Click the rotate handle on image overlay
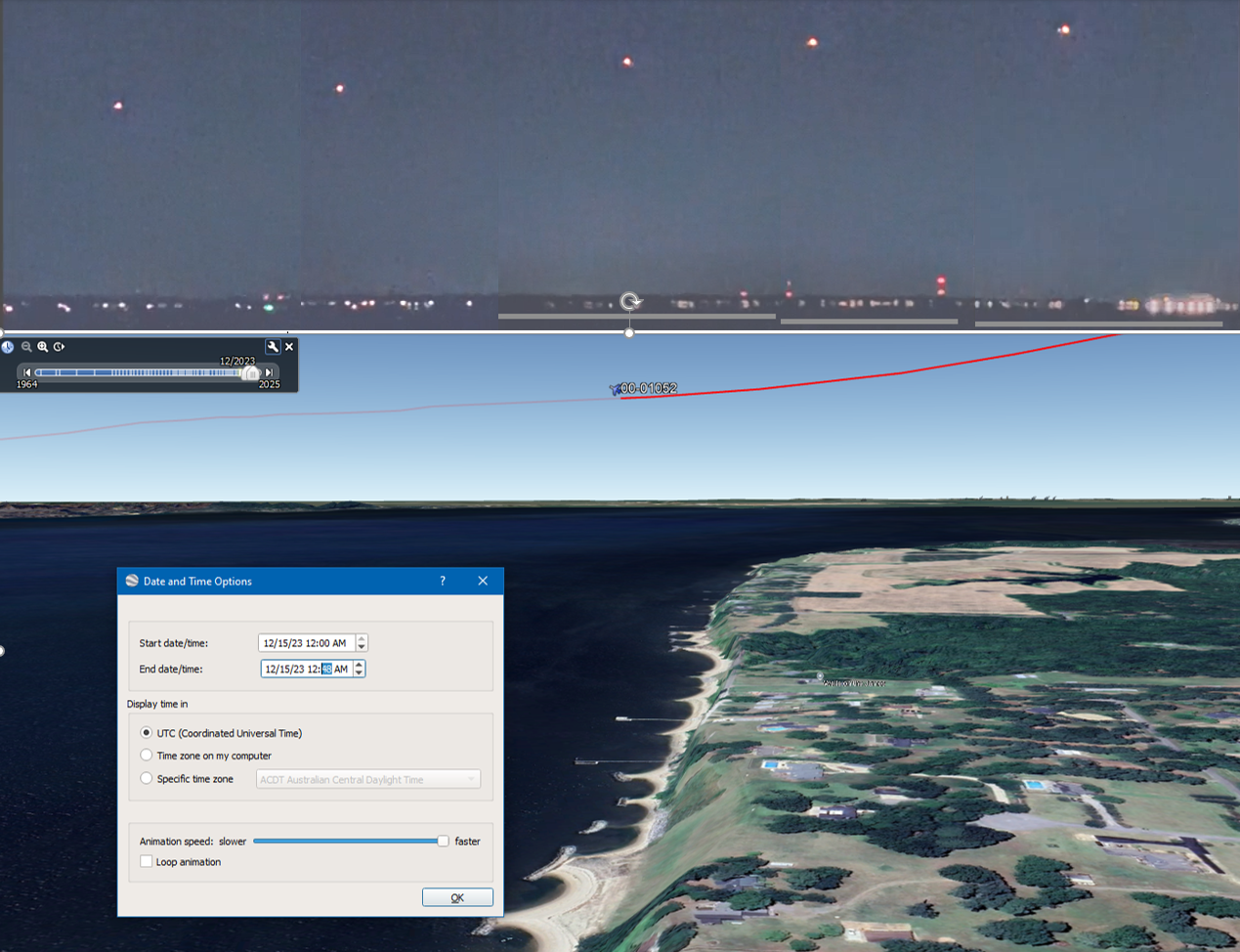This screenshot has width=1240, height=952. coord(630,301)
